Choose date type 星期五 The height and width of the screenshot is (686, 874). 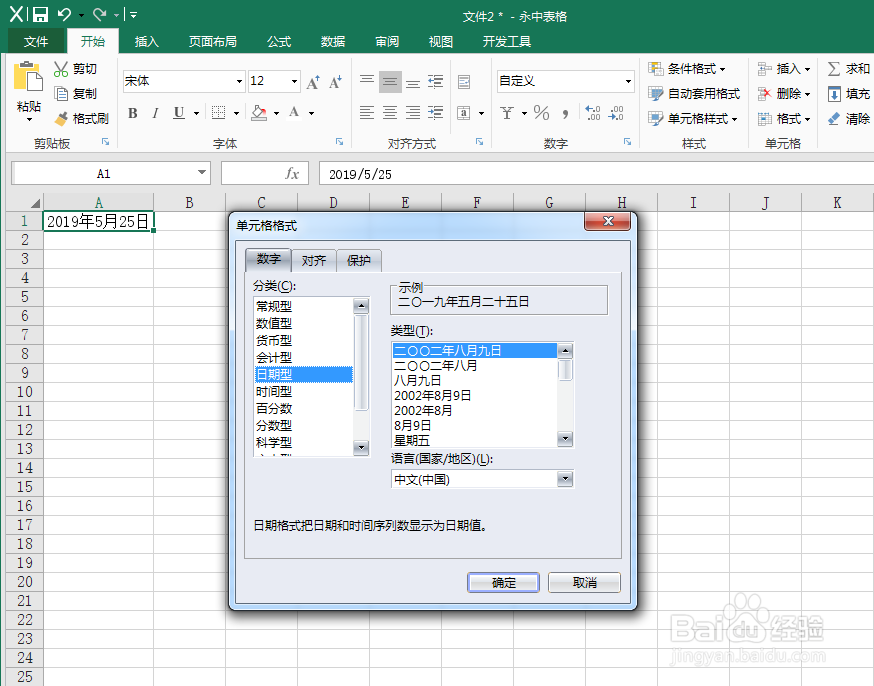[474, 441]
